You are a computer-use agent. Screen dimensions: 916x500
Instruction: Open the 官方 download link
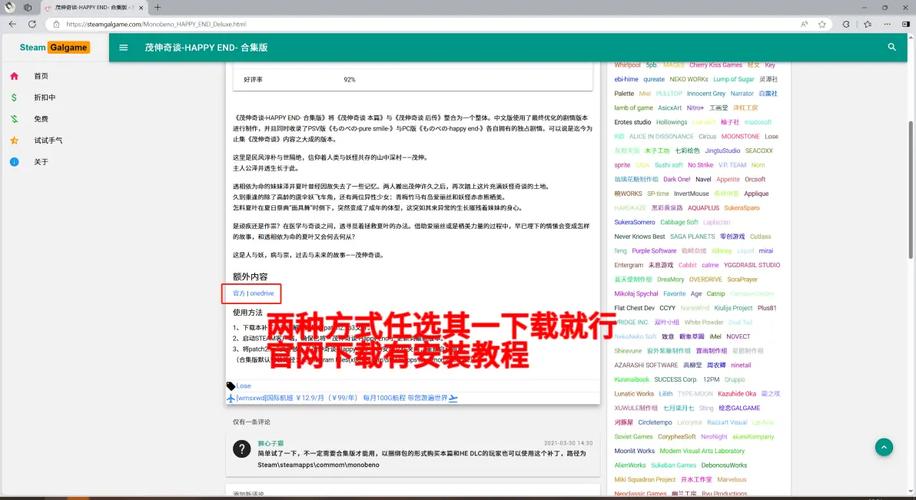point(239,293)
